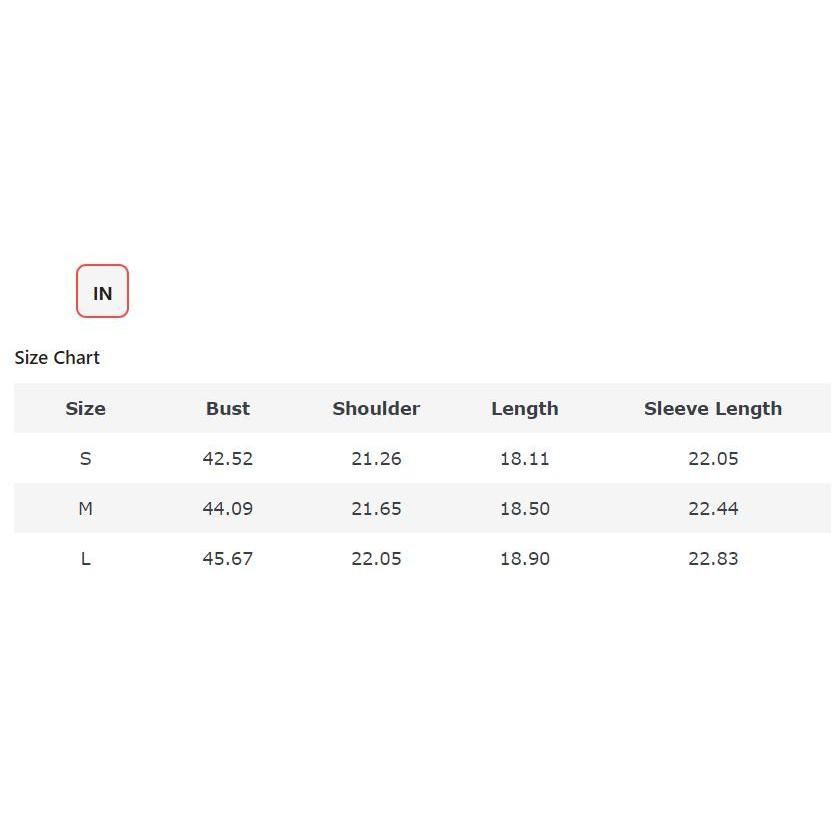
Task: Click length value 18.11
Action: pos(525,459)
